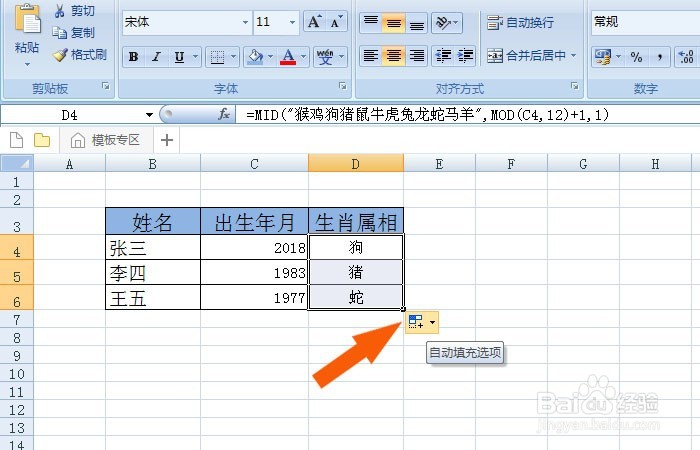
Task: Toggle underline formatting
Action: pos(179,57)
